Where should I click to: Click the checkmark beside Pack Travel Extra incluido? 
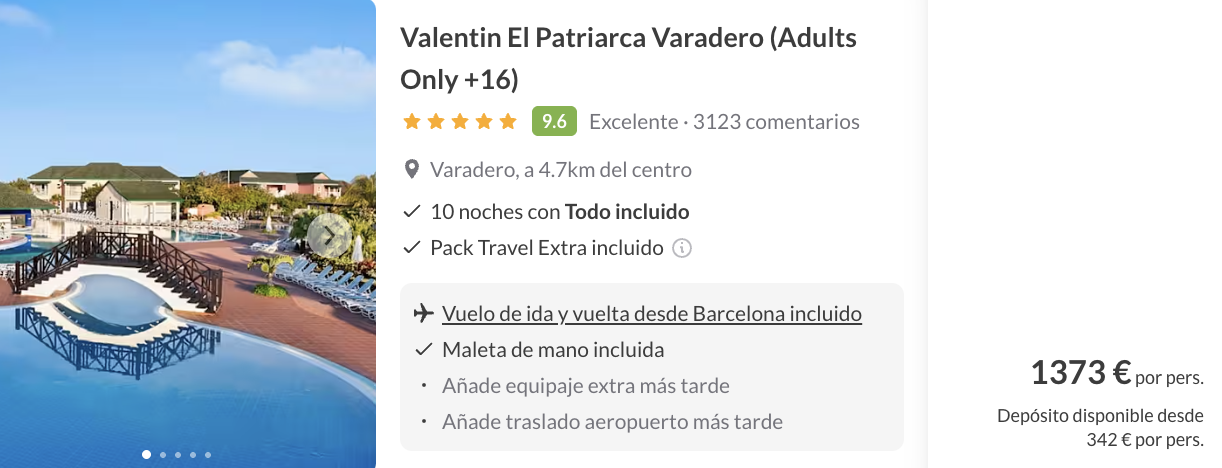(x=411, y=248)
